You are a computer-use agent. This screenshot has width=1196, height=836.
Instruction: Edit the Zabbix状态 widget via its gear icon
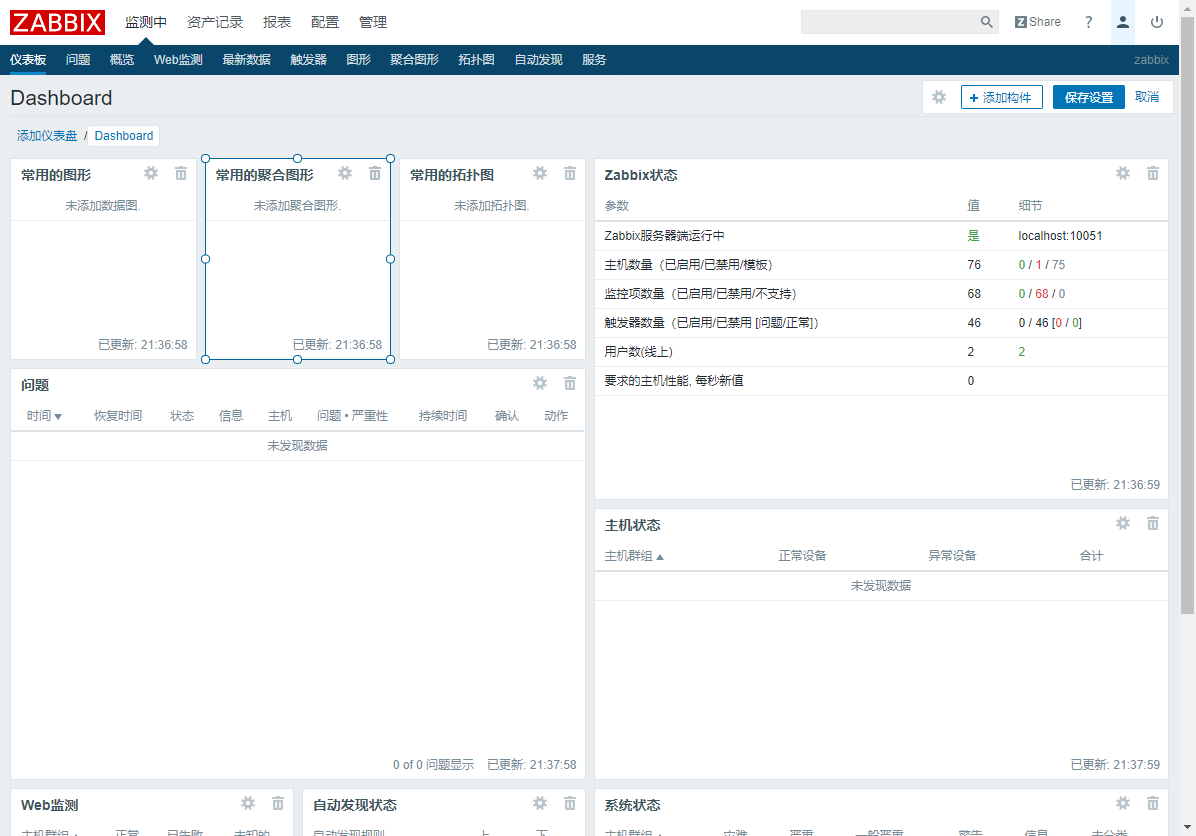[1122, 173]
